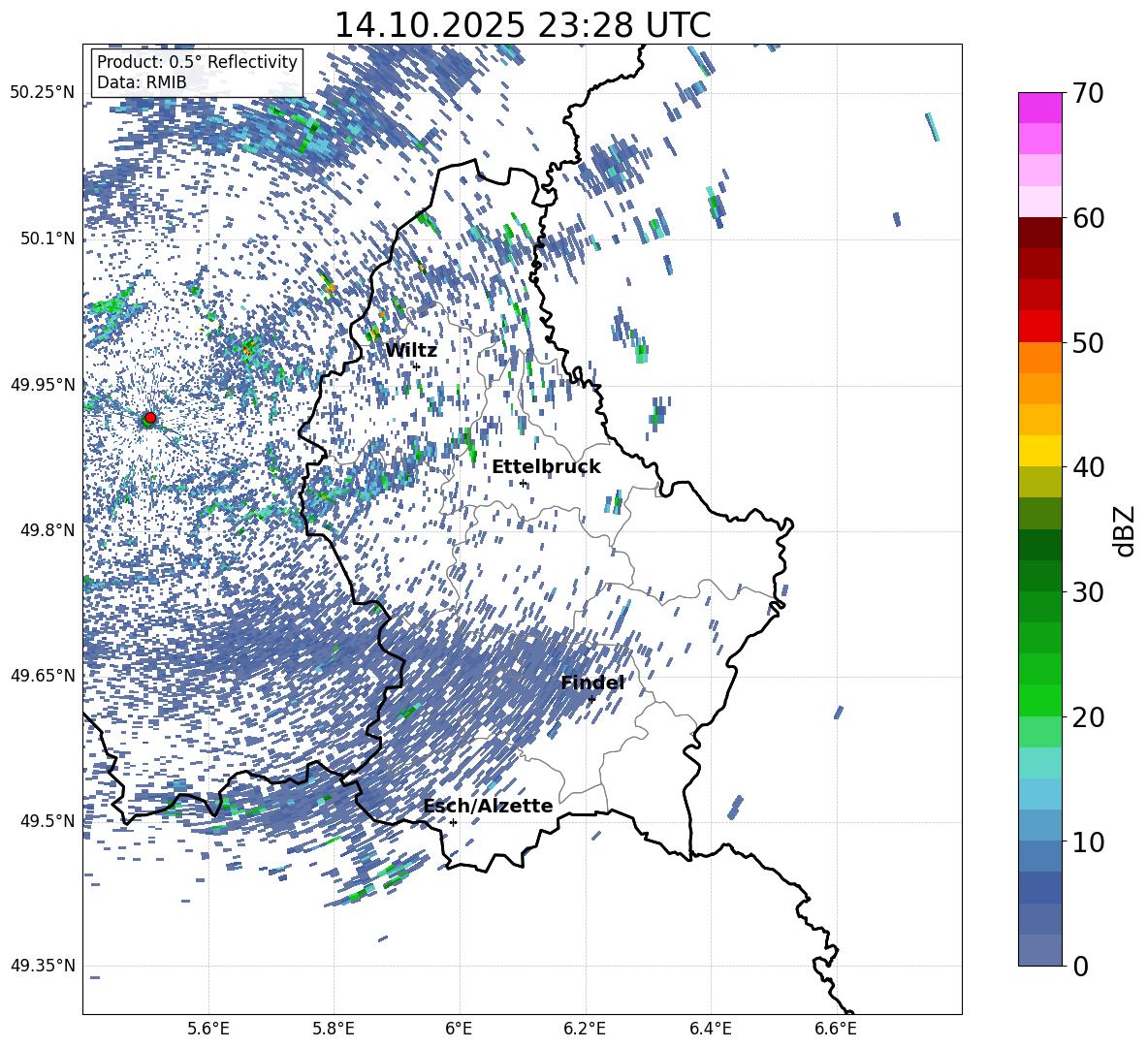Click the 30 value on the colorbar

(x=1088, y=592)
